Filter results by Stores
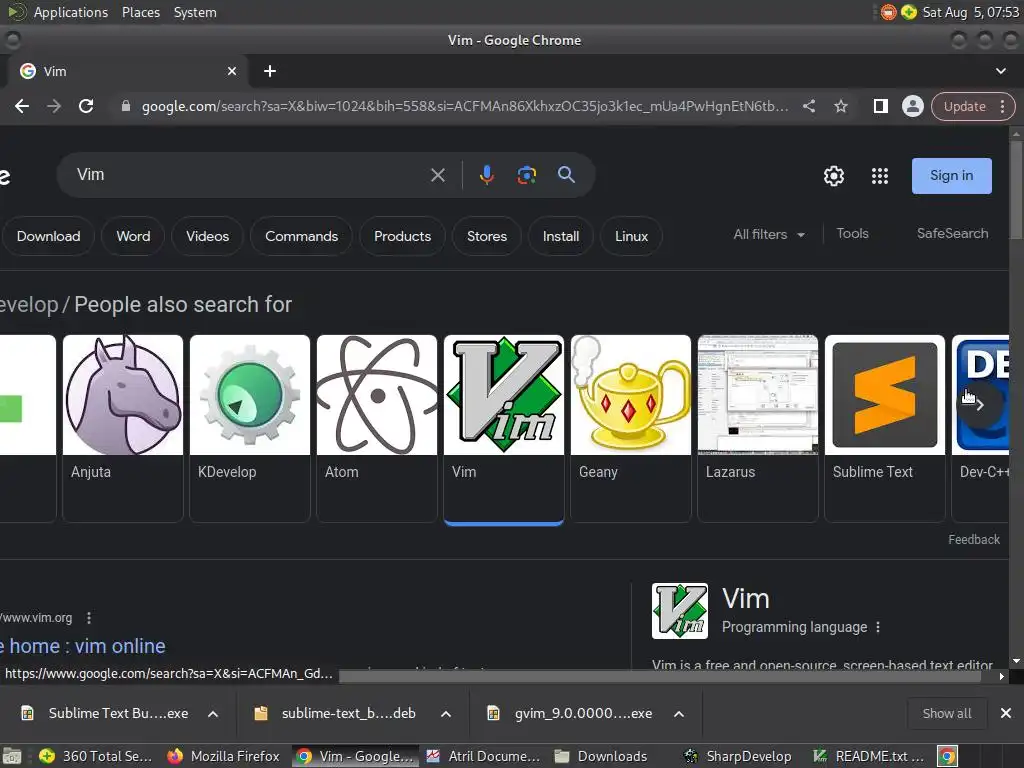The width and height of the screenshot is (1024, 768). tap(487, 236)
